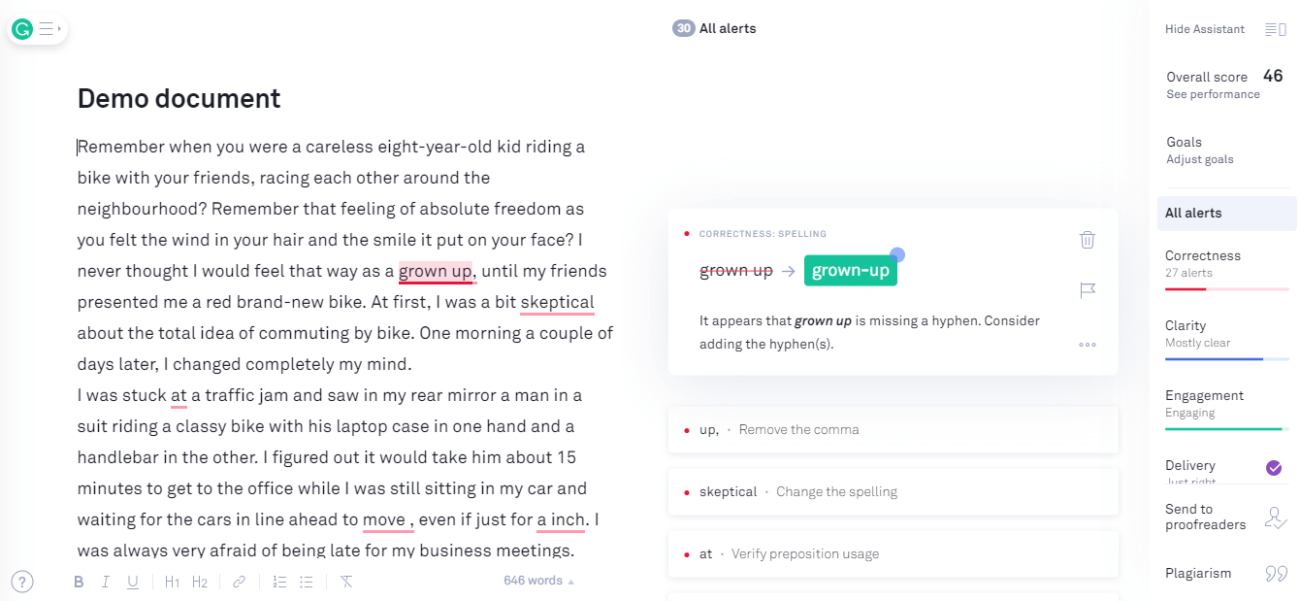This screenshot has height=601, width=1300.
Task: Apply bold formatting with B icon
Action: 79,582
